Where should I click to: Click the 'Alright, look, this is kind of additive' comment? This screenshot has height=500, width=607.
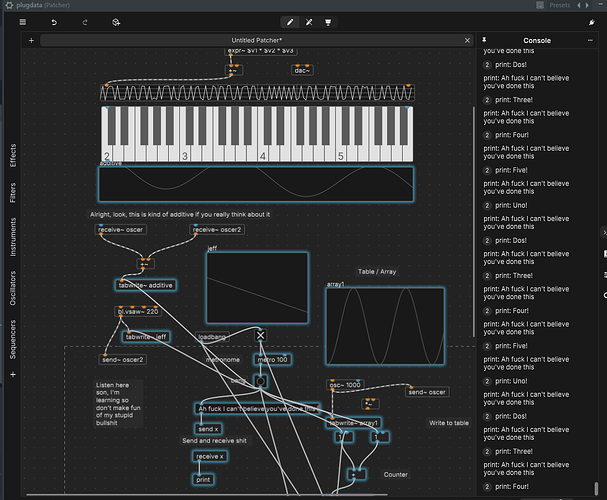pyautogui.click(x=180, y=214)
